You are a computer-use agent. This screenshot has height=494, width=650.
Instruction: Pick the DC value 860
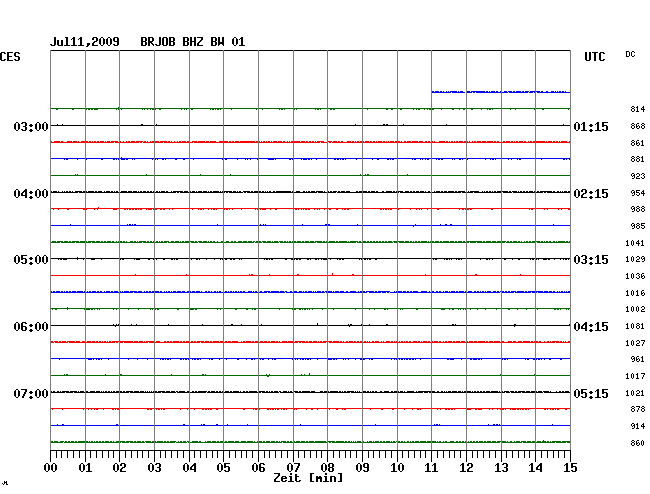point(638,443)
